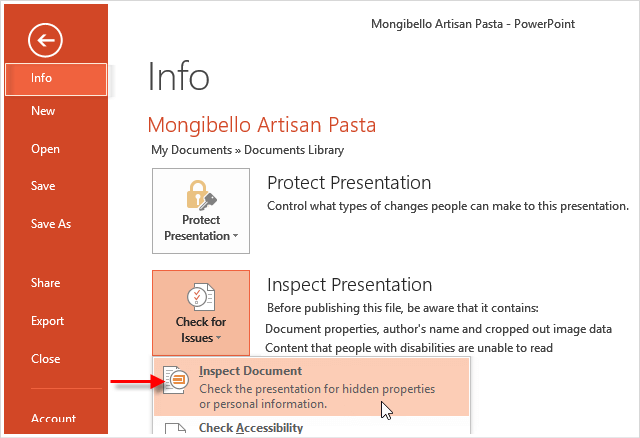The height and width of the screenshot is (438, 640).
Task: Open the Account page
Action: point(53,418)
